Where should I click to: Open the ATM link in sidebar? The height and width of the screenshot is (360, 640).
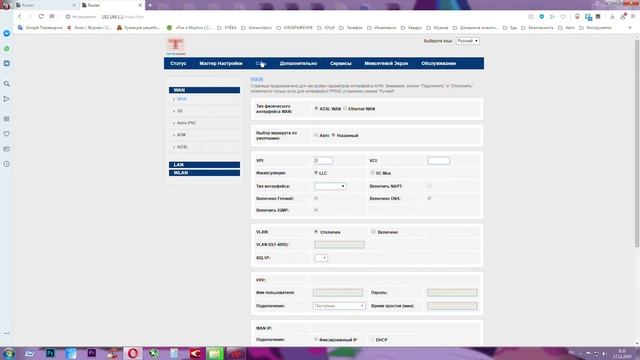(181, 135)
